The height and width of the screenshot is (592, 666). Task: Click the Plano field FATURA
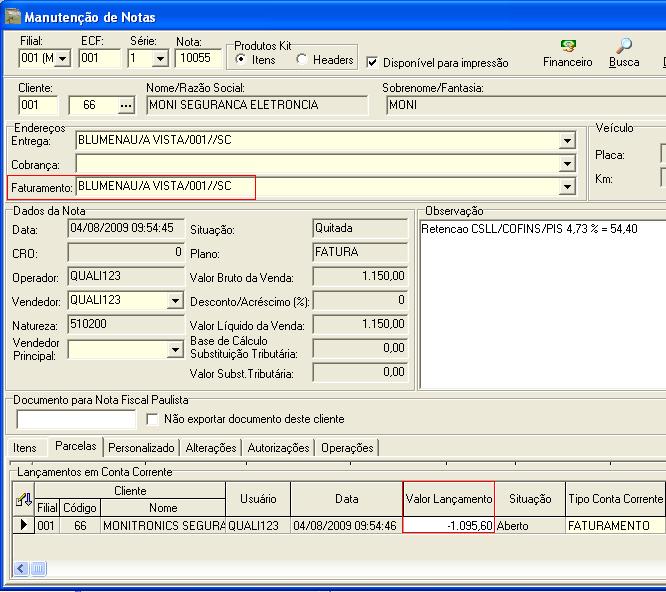coord(360,252)
